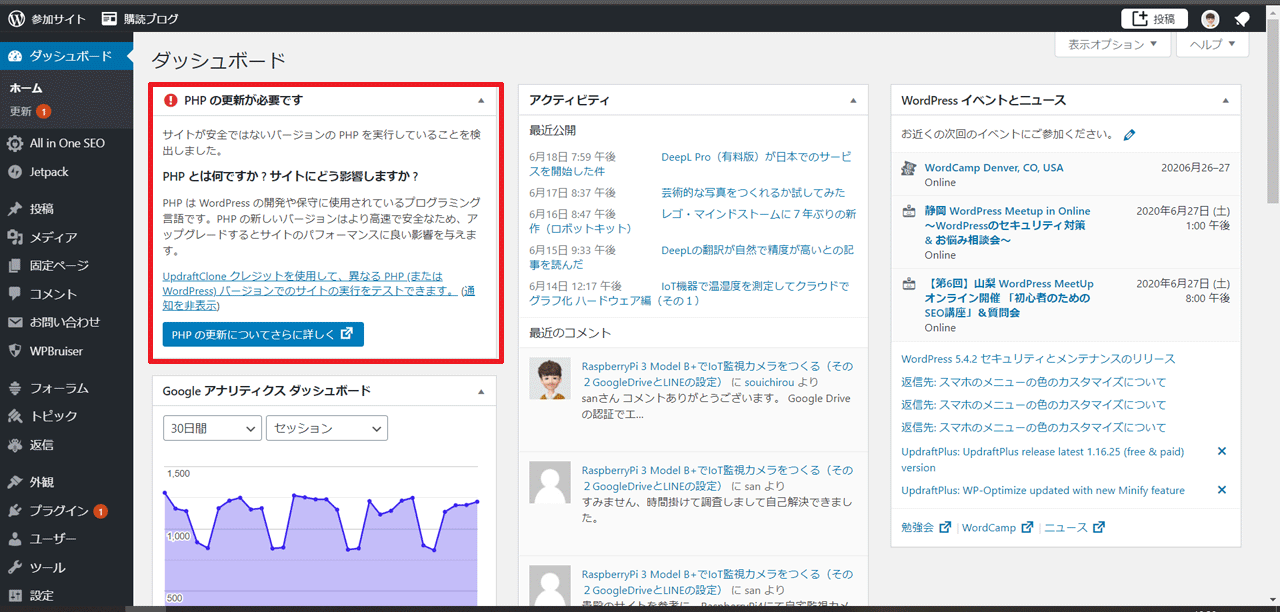This screenshot has width=1280, height=612.
Task: Open レゴ・マインドストーム post link
Action: (x=759, y=214)
